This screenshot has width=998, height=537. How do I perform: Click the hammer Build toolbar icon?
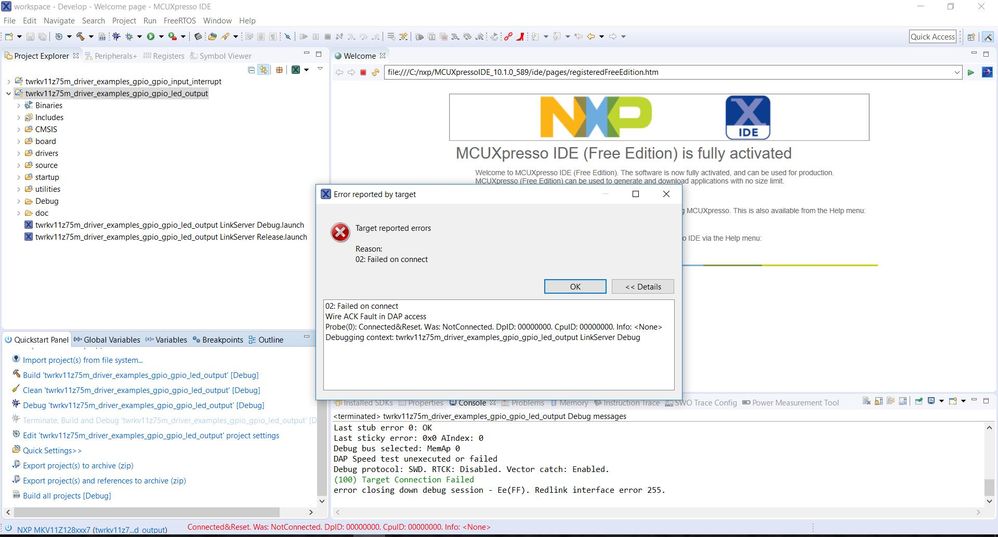click(80, 36)
